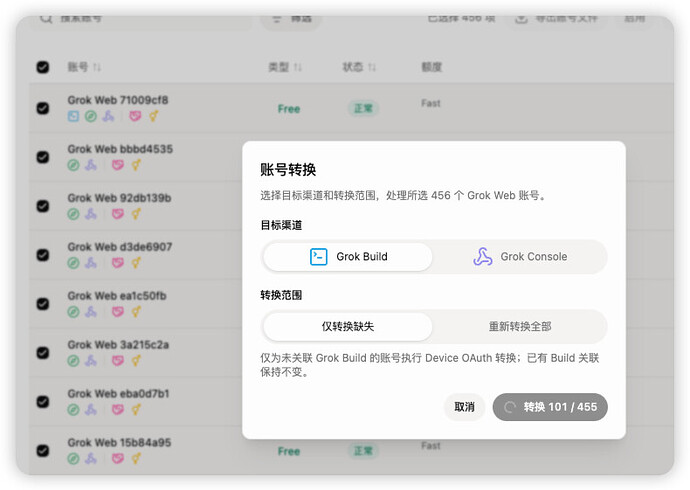The image size is (690, 490).
Task: Click pink shield icon under Grok Web bbbd4535
Action: (117, 165)
